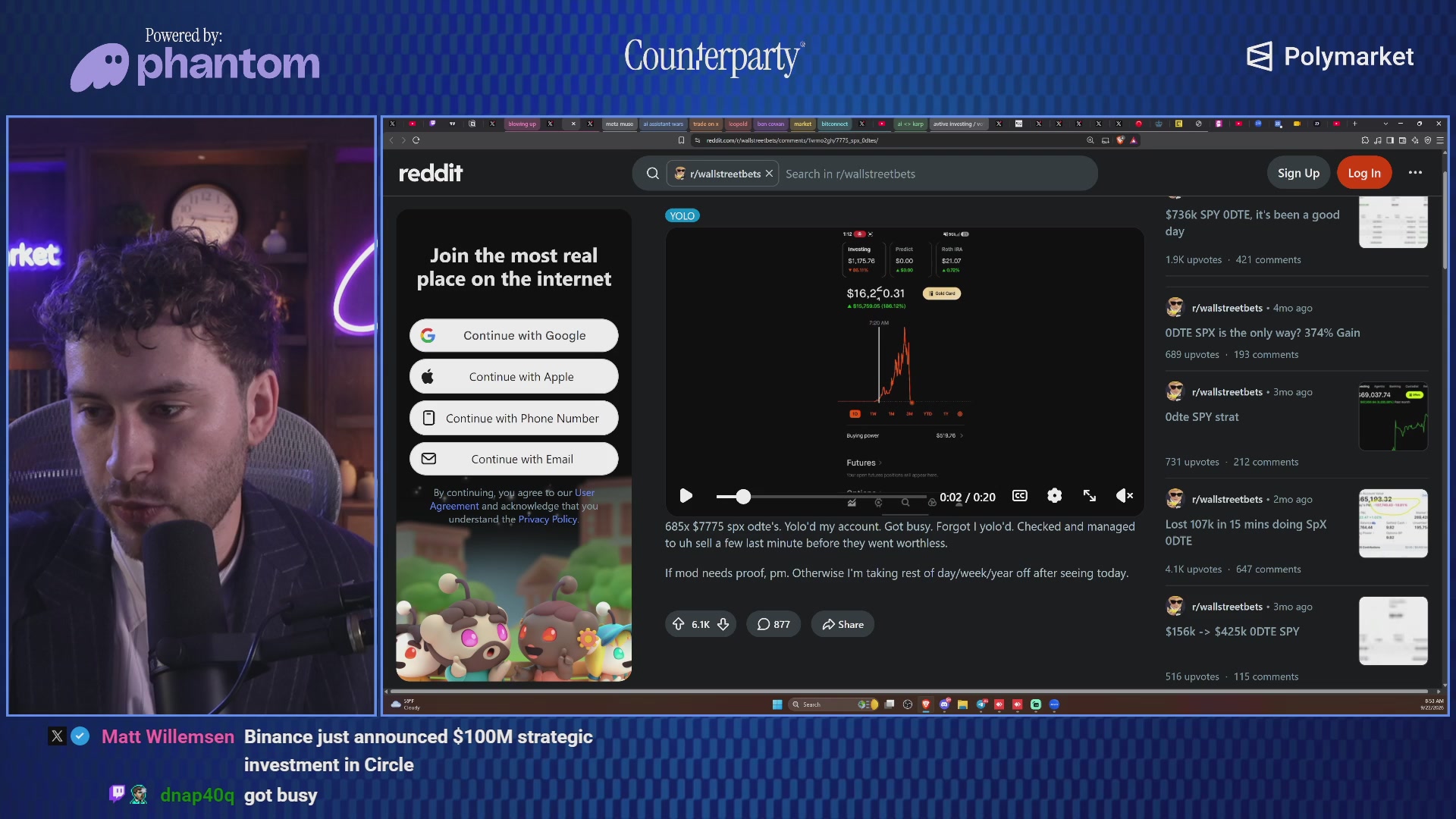This screenshot has width=1456, height=819.
Task: Switch to the 'meta muse' browser tab
Action: point(620,124)
